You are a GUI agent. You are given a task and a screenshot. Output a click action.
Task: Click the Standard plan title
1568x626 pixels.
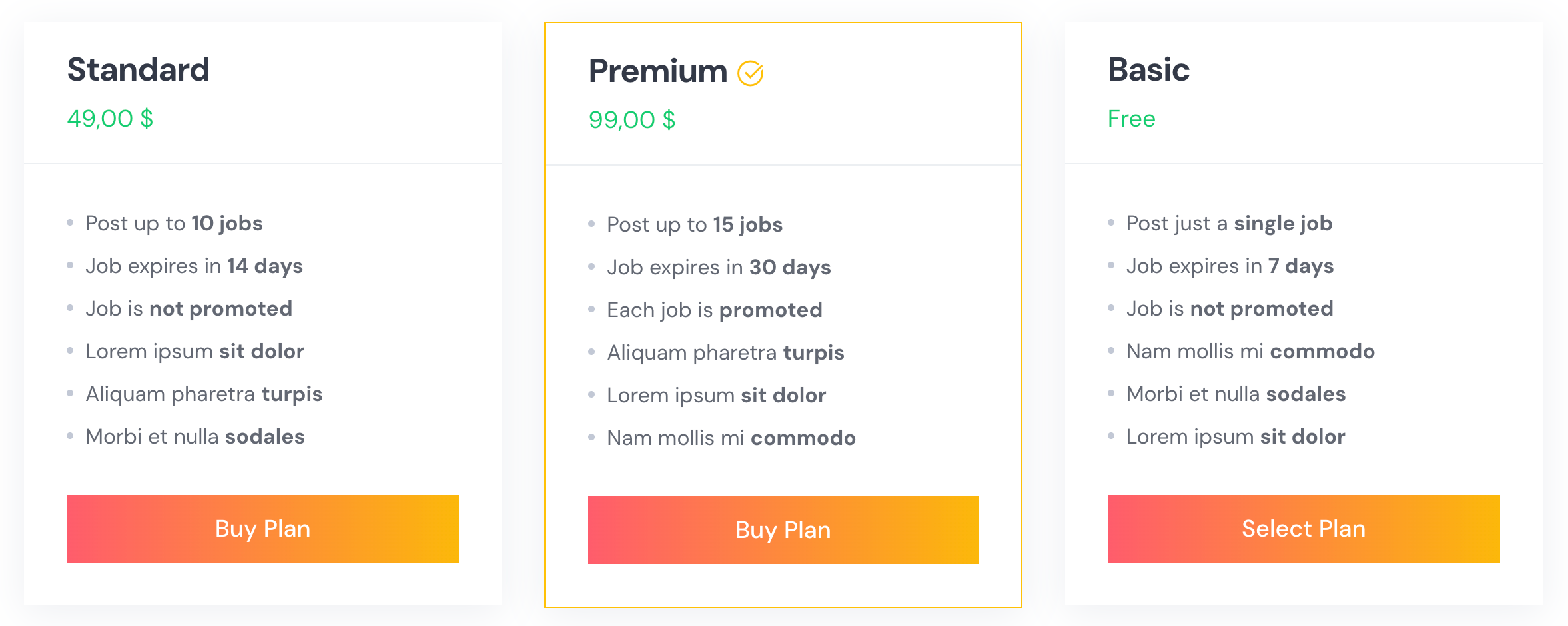(x=139, y=70)
